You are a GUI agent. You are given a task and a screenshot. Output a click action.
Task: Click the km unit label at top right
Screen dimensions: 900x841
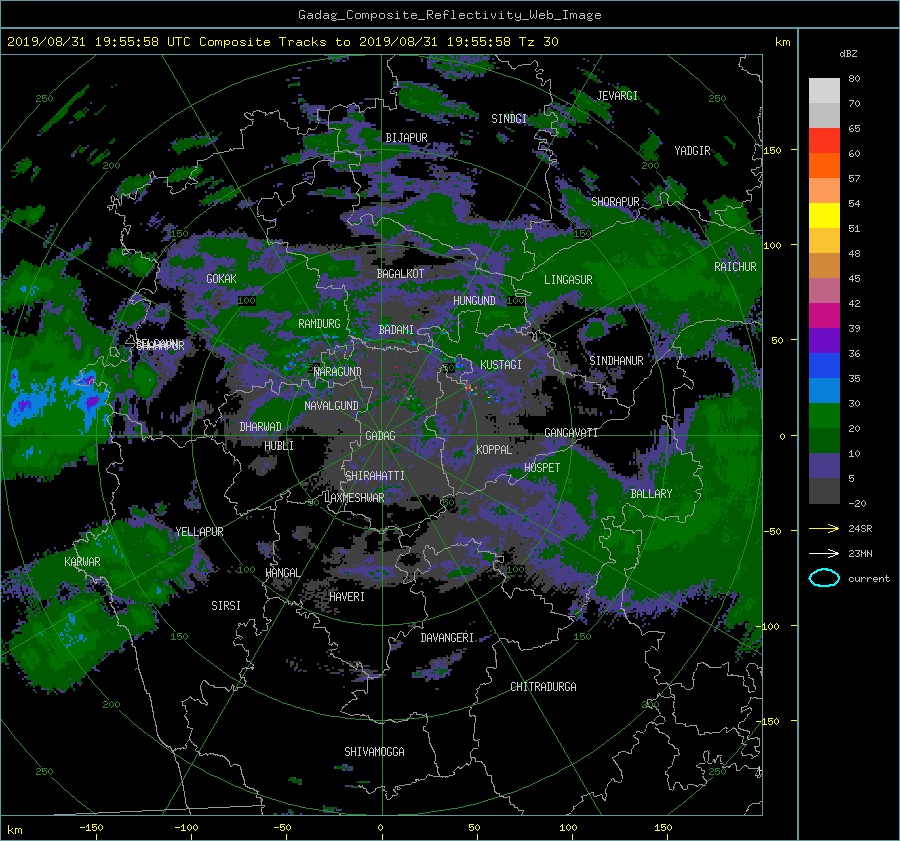click(x=782, y=42)
